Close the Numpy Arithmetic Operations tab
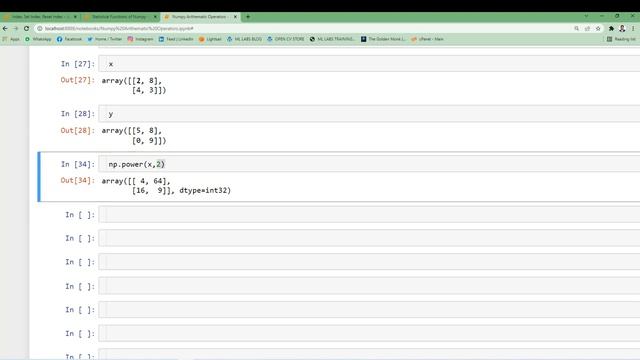640x360 pixels. click(x=235, y=17)
